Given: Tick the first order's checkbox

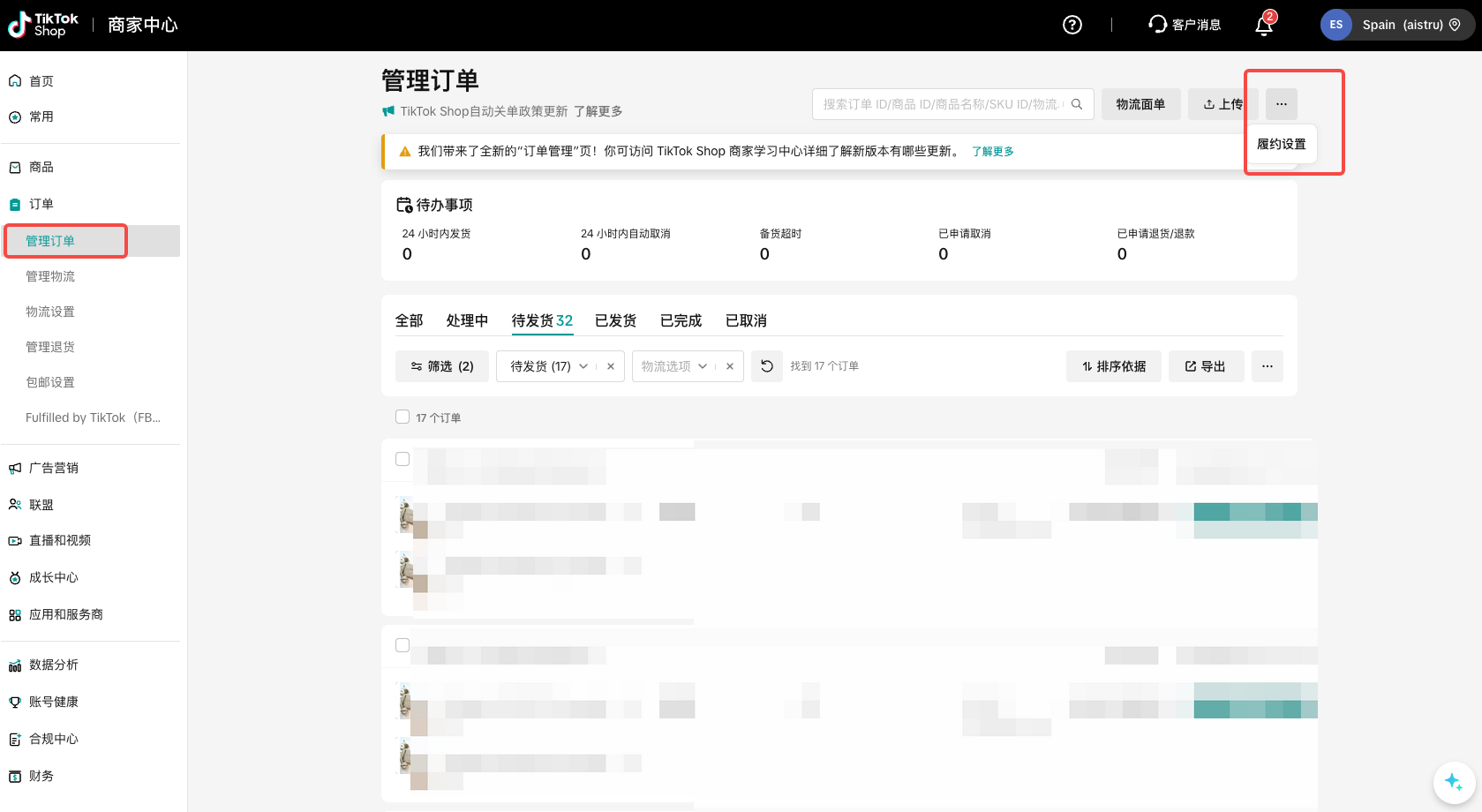Looking at the screenshot, I should pos(402,459).
